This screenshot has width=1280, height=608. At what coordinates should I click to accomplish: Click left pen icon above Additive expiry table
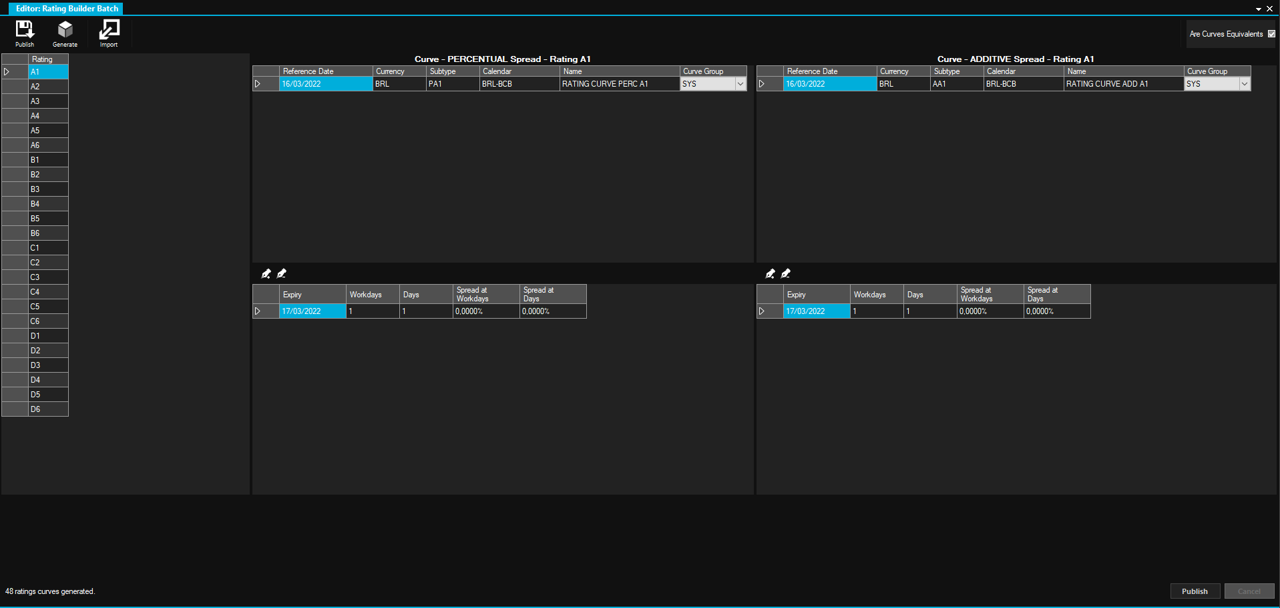(770, 273)
